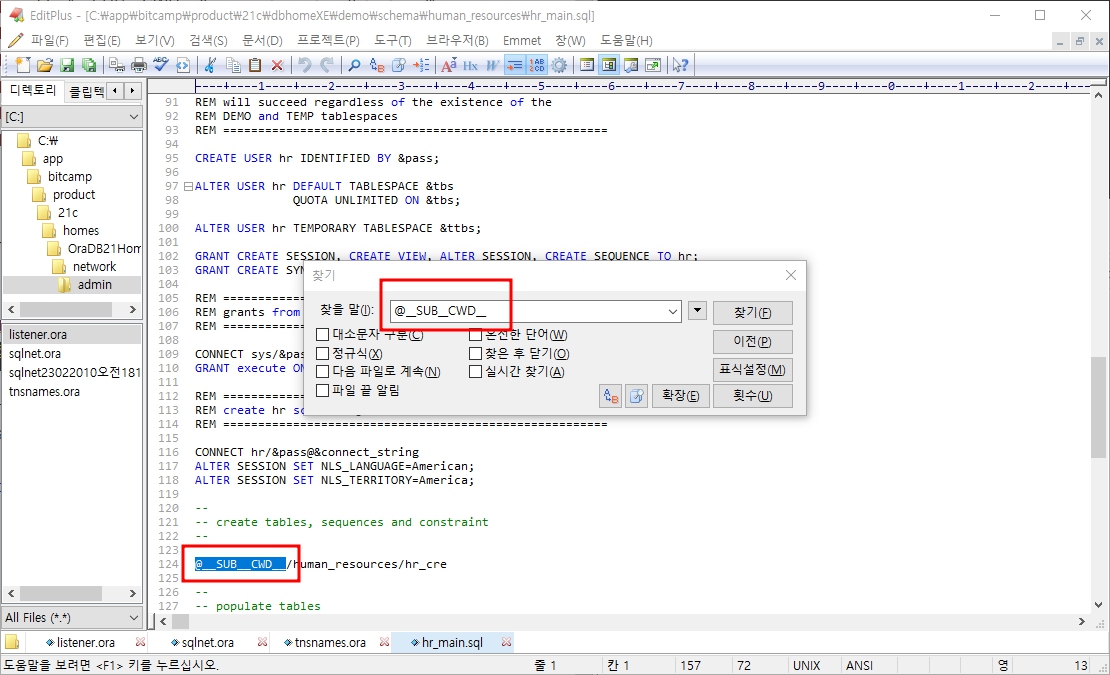Enable 대소문자 구분 checkbox
This screenshot has width=1110, height=675.
tap(322, 334)
